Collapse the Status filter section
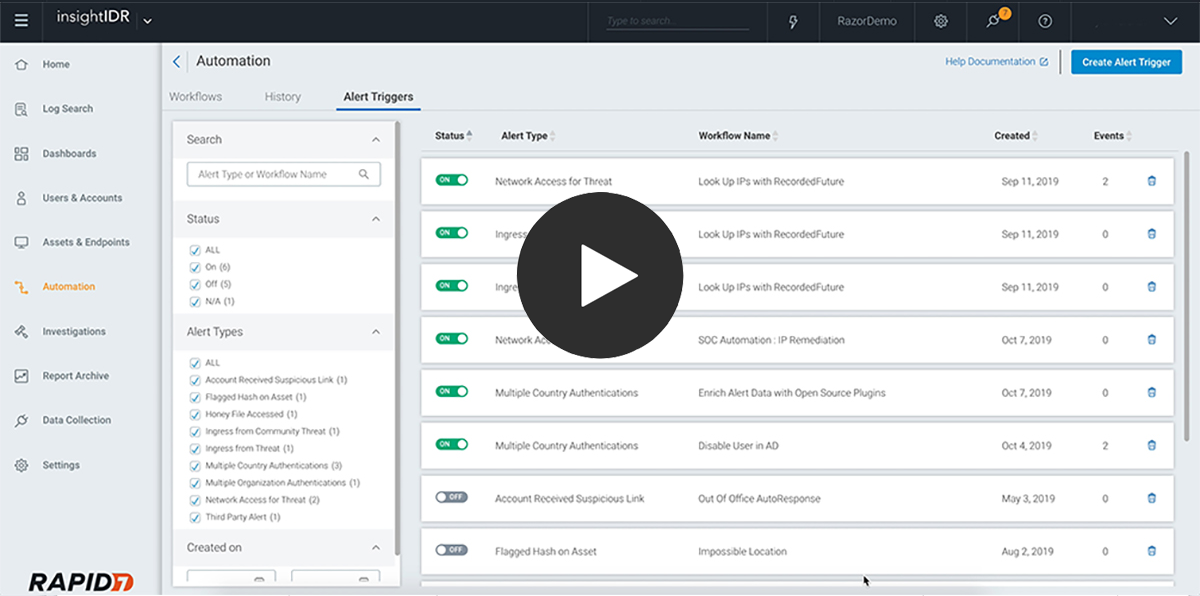1200x596 pixels. [x=376, y=219]
